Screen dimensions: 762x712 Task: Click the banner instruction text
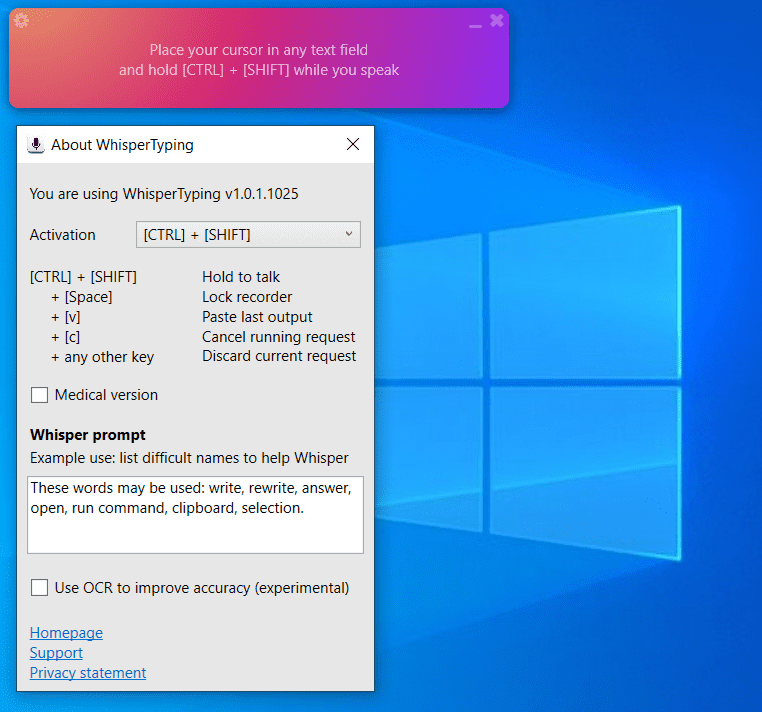[x=259, y=60]
